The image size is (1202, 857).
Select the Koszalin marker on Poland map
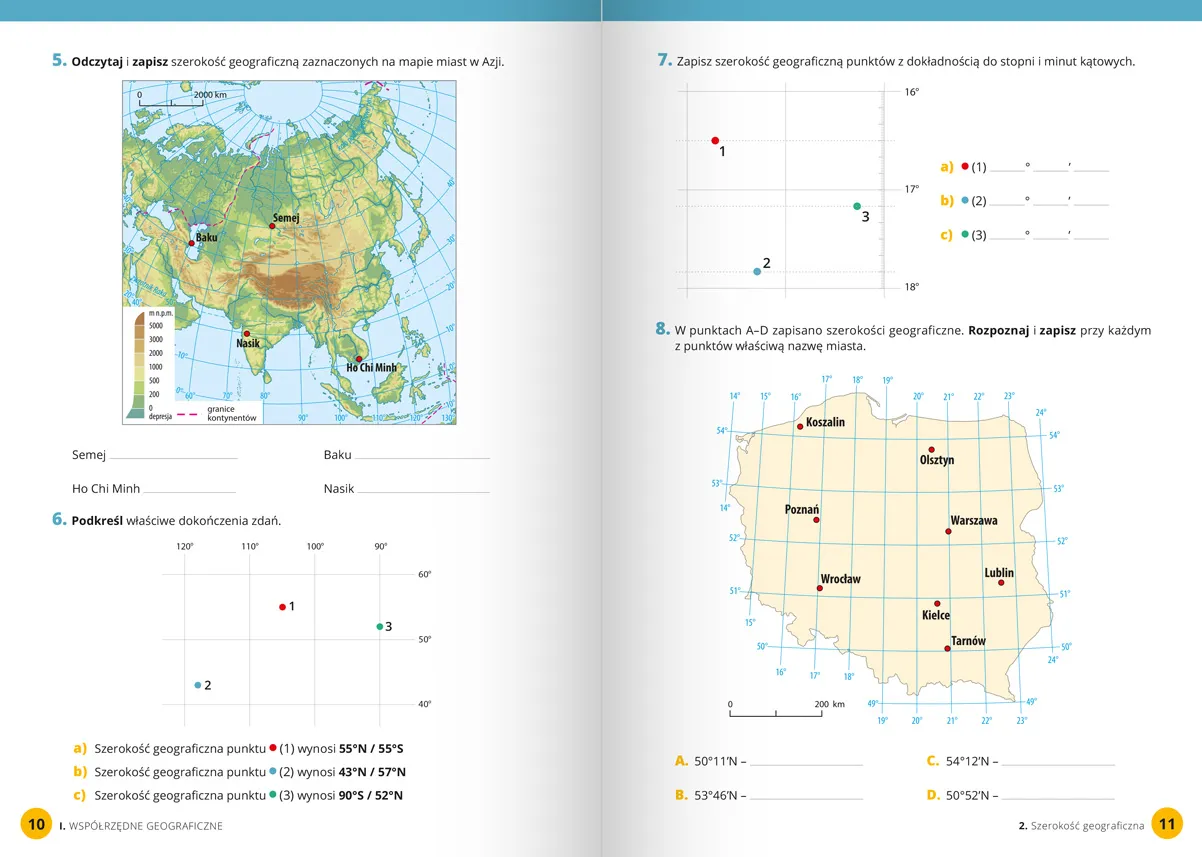point(800,426)
